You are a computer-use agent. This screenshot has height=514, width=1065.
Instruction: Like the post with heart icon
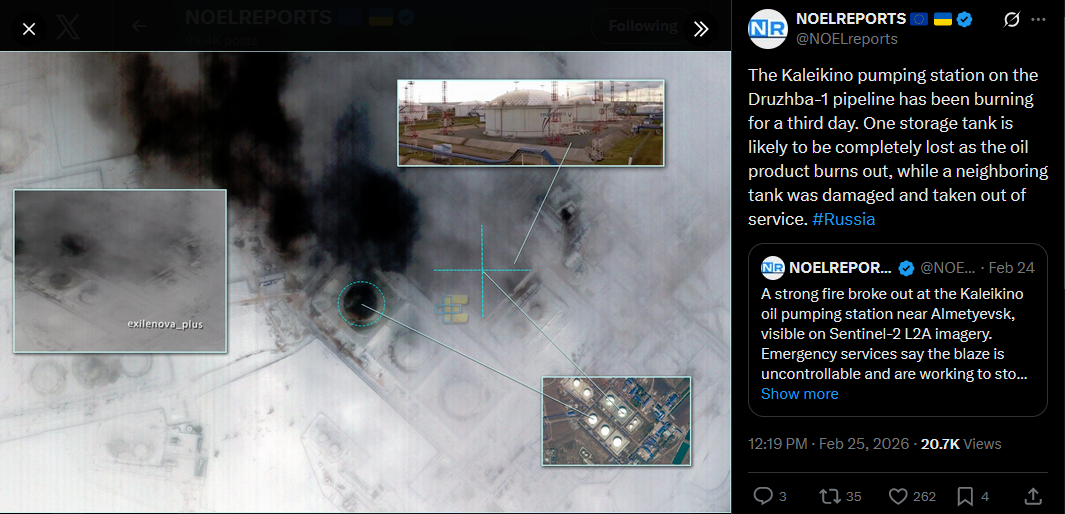pyautogui.click(x=899, y=496)
